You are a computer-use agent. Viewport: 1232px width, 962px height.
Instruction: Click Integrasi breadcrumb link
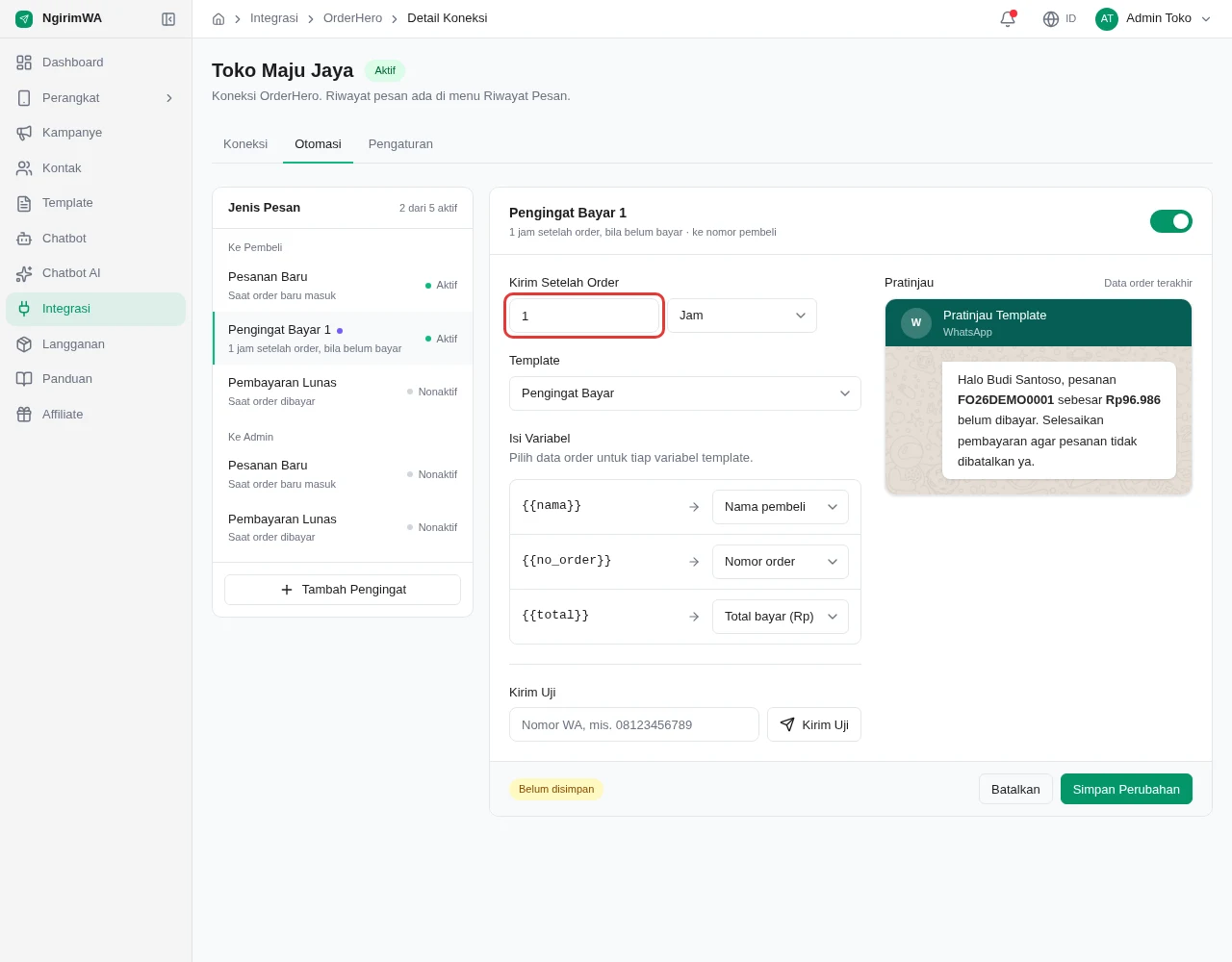click(x=274, y=18)
